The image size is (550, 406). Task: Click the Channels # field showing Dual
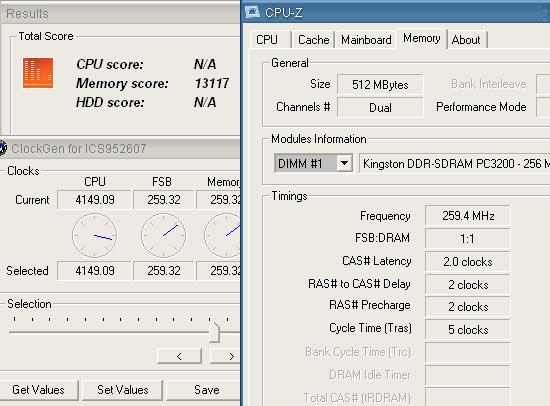tap(380, 107)
